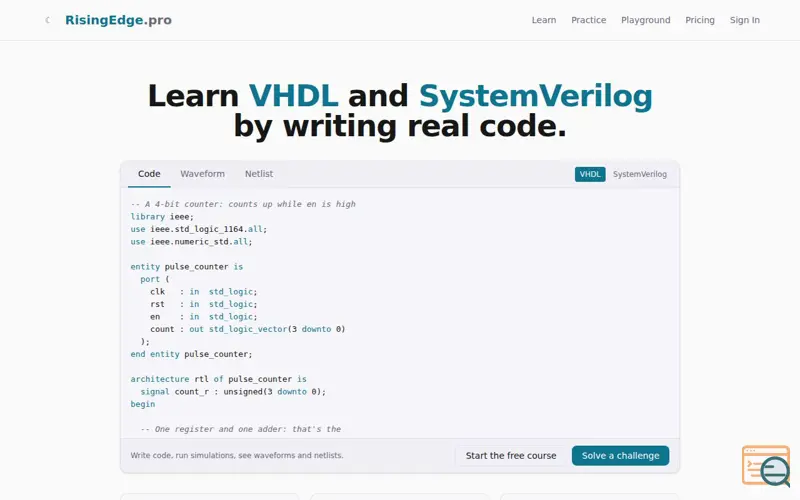Click the 'clk : in std_logic;' line
The width and height of the screenshot is (800, 500).
pyautogui.click(x=204, y=292)
